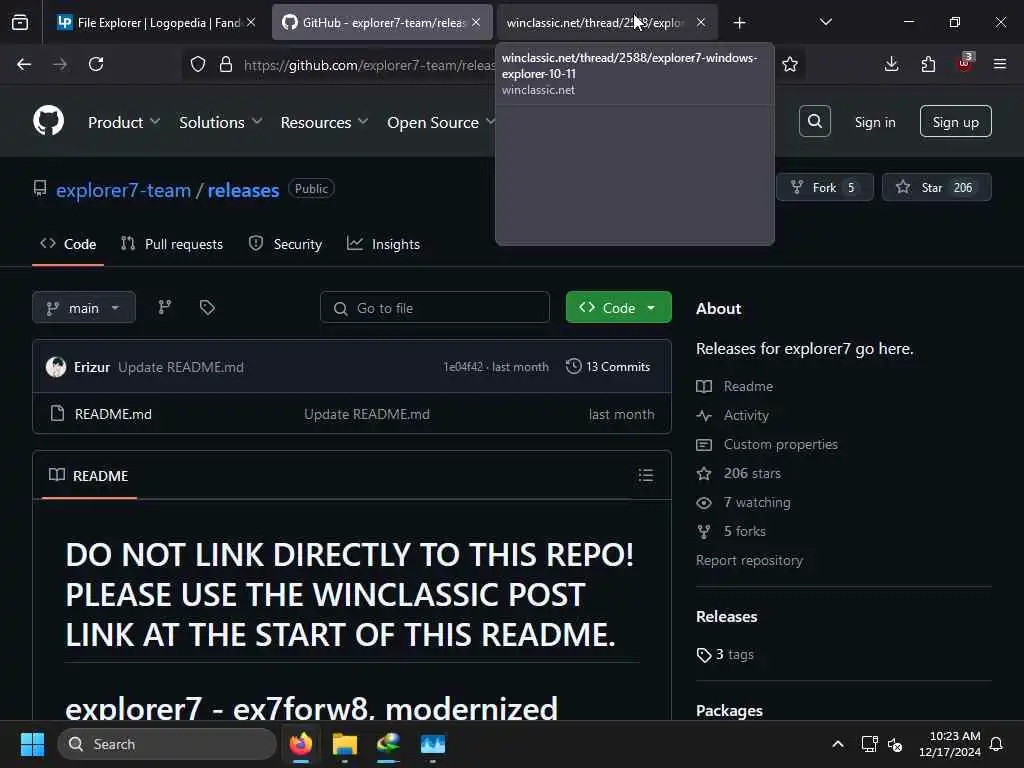Select the README tab header

[89, 475]
